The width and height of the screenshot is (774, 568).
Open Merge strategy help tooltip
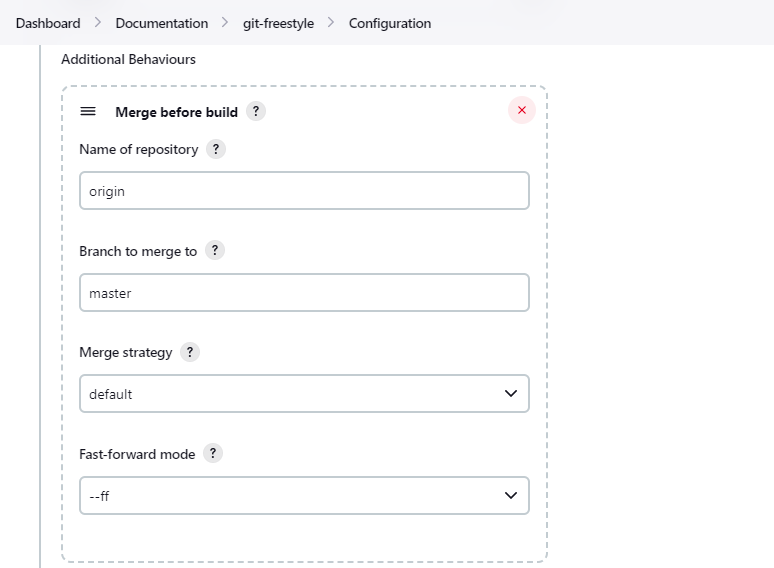coord(190,352)
